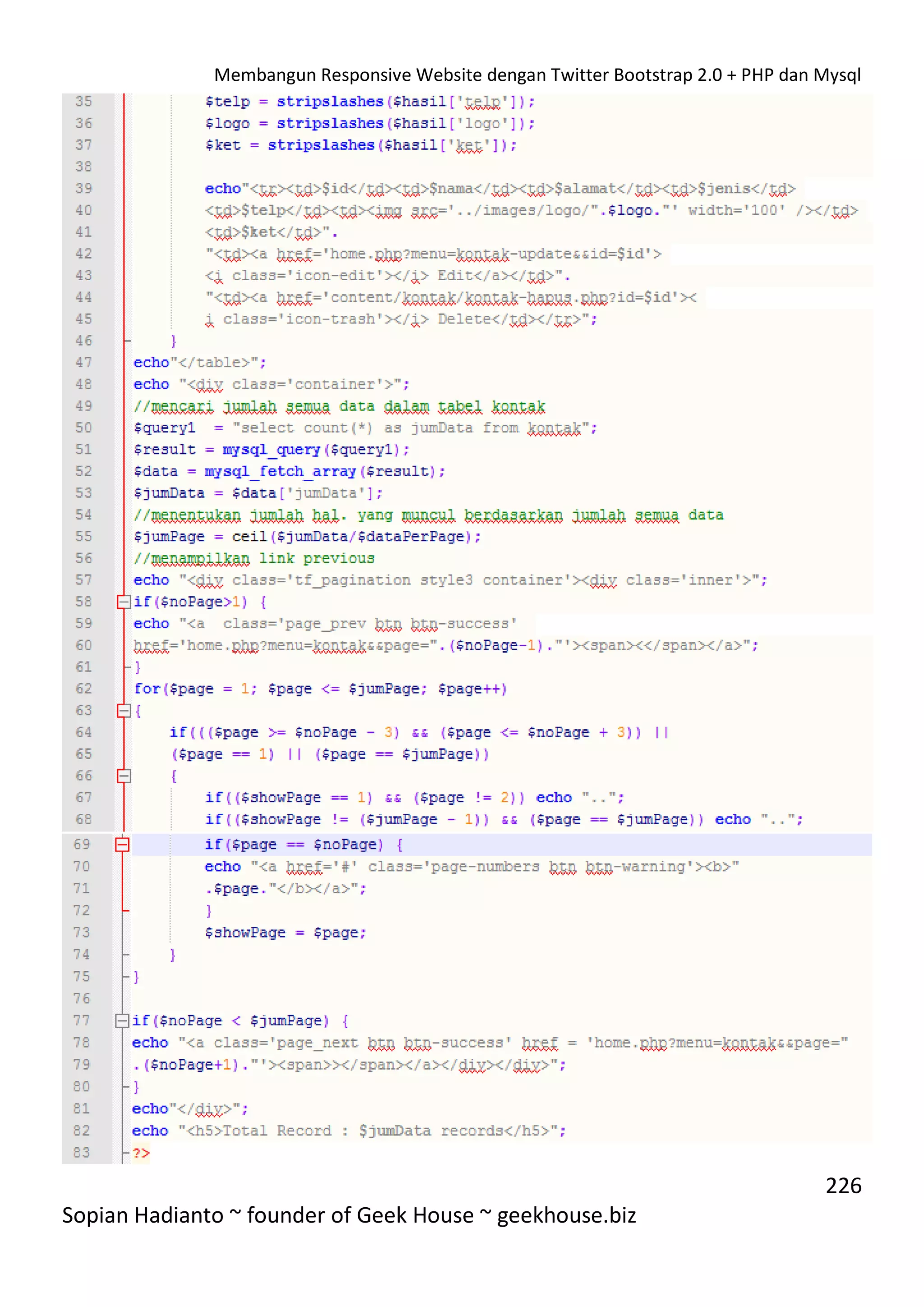924x1307 pixels.
Task: Click '.$page."</b></a>";' on line 71
Action: coord(286,889)
